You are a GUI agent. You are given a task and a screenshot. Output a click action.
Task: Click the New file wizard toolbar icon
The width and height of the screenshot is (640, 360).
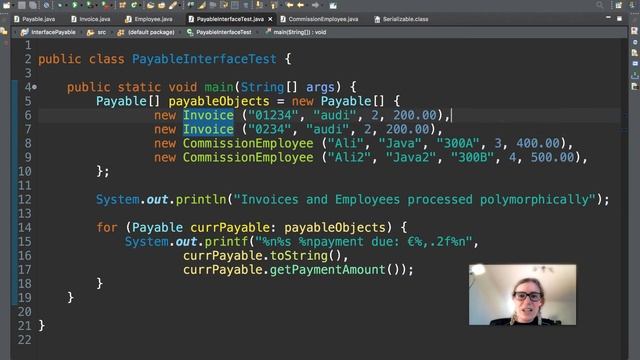pos(7,5)
